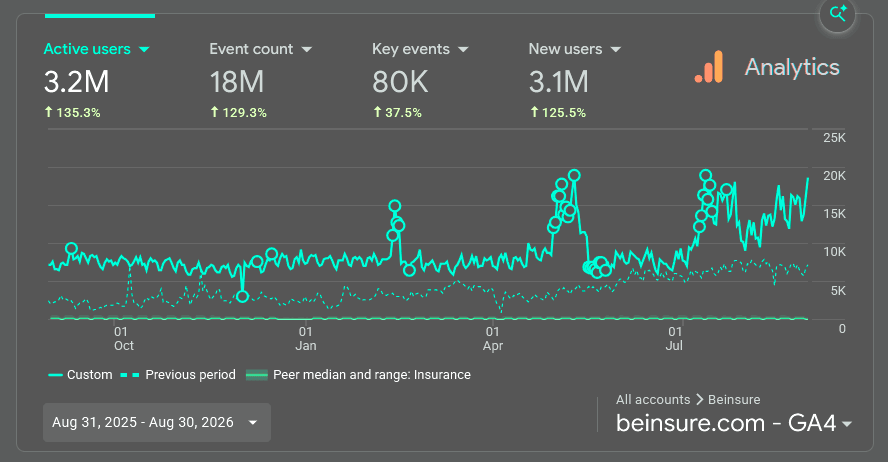888x462 pixels.
Task: Click the 135.3% increase indicator
Action: pos(72,113)
